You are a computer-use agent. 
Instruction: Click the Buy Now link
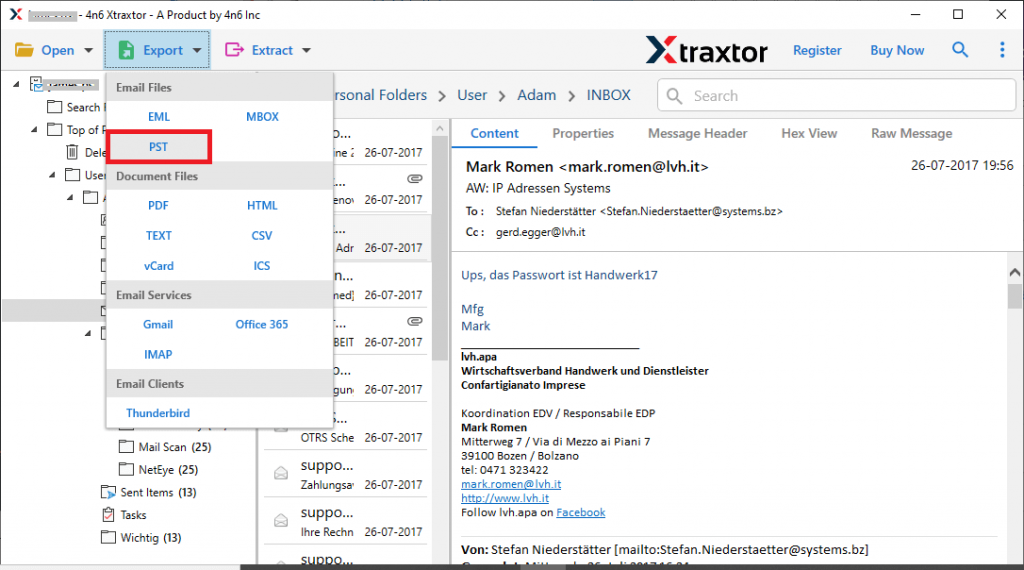pyautogui.click(x=897, y=50)
